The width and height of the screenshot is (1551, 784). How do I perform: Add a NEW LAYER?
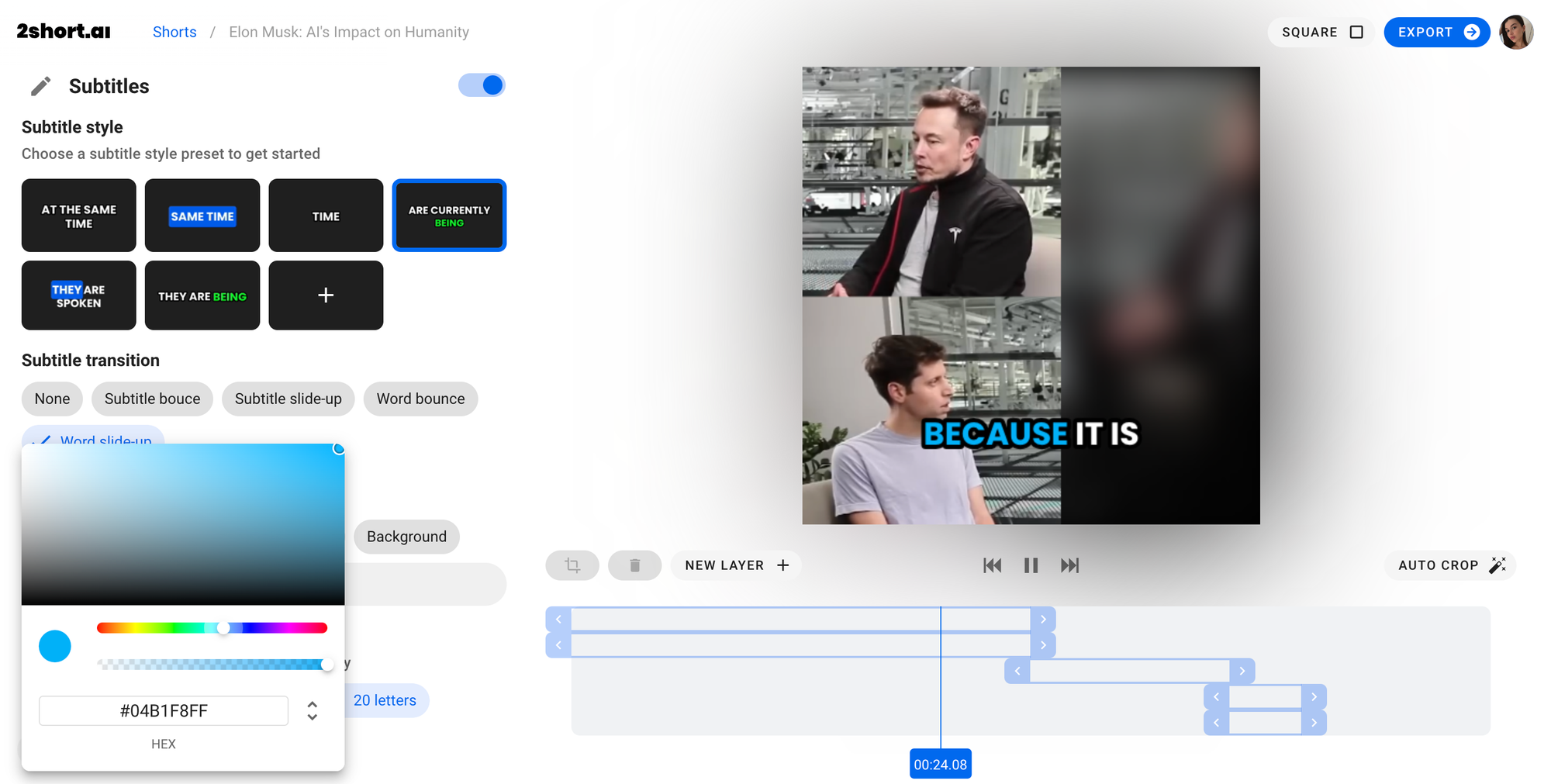(736, 565)
